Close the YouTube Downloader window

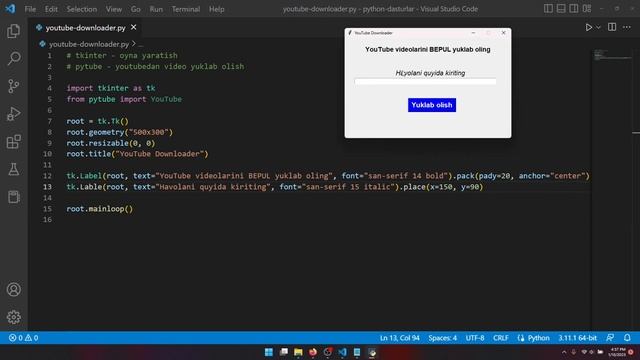click(x=503, y=33)
